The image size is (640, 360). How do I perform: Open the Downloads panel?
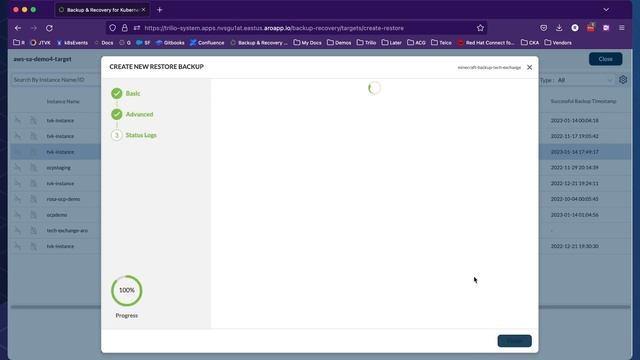click(x=559, y=28)
